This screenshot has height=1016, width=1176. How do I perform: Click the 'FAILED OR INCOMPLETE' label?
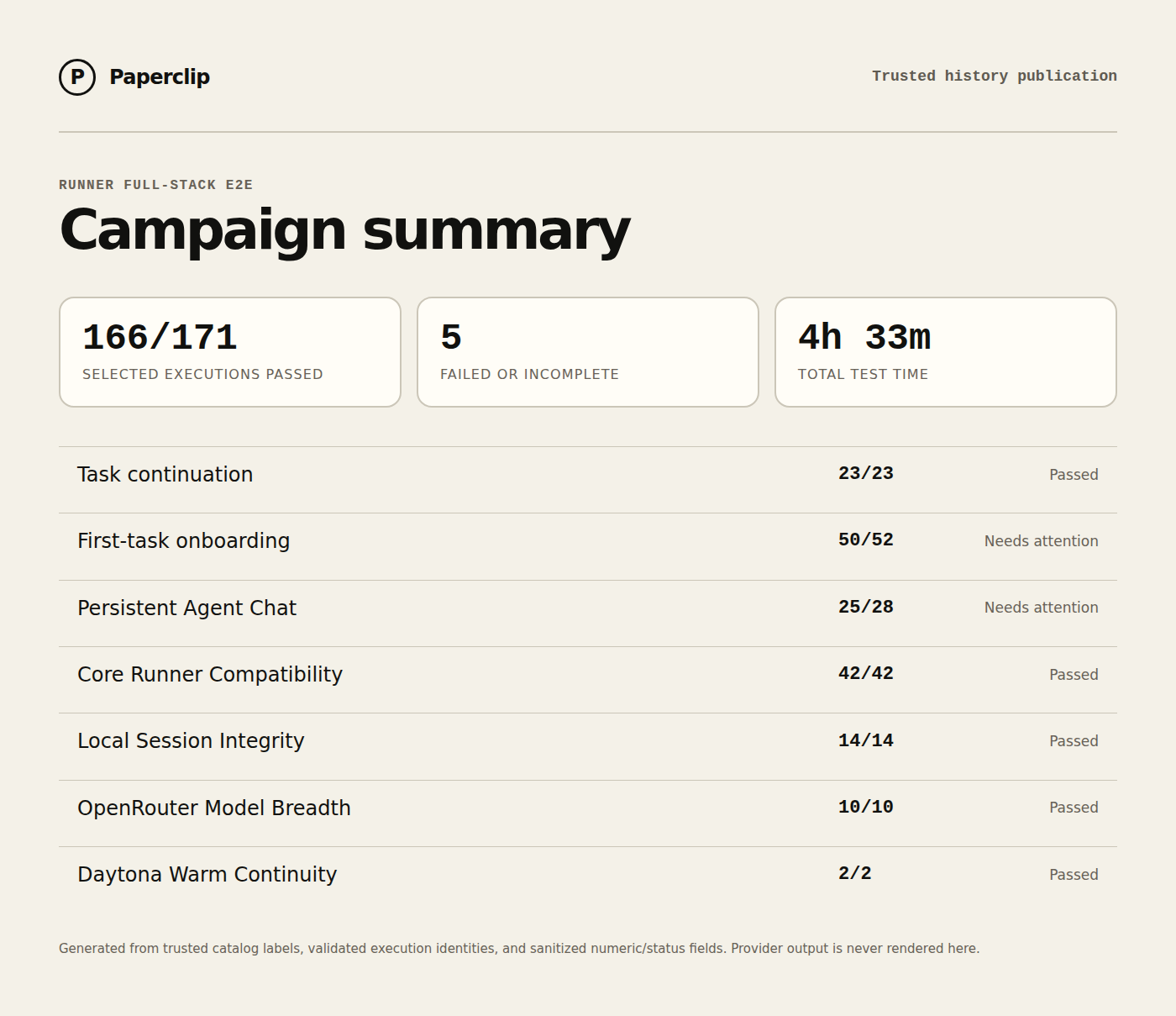529,374
